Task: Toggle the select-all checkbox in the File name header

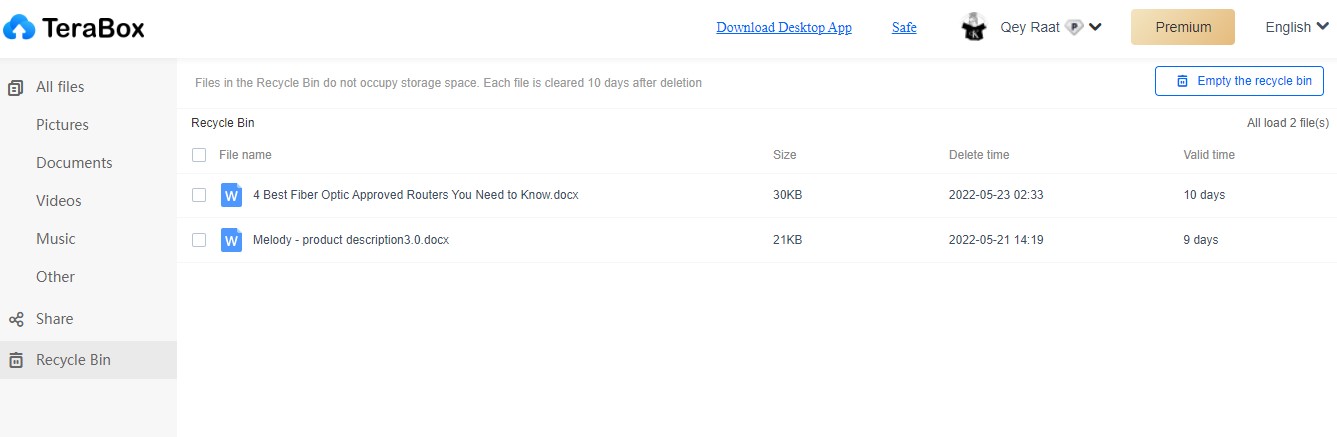Action: click(x=199, y=155)
